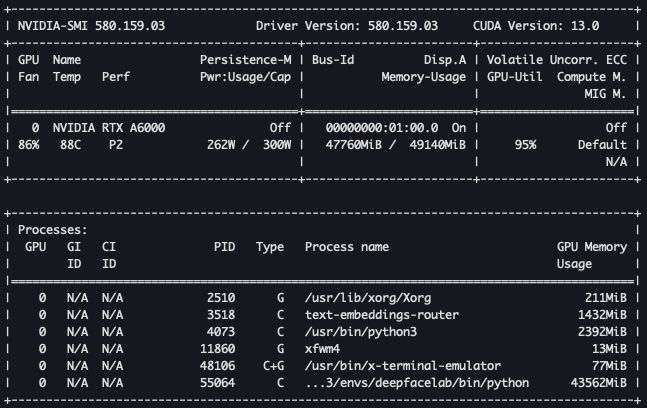
Task: Click PID 11860 in process list
Action: click(217, 349)
